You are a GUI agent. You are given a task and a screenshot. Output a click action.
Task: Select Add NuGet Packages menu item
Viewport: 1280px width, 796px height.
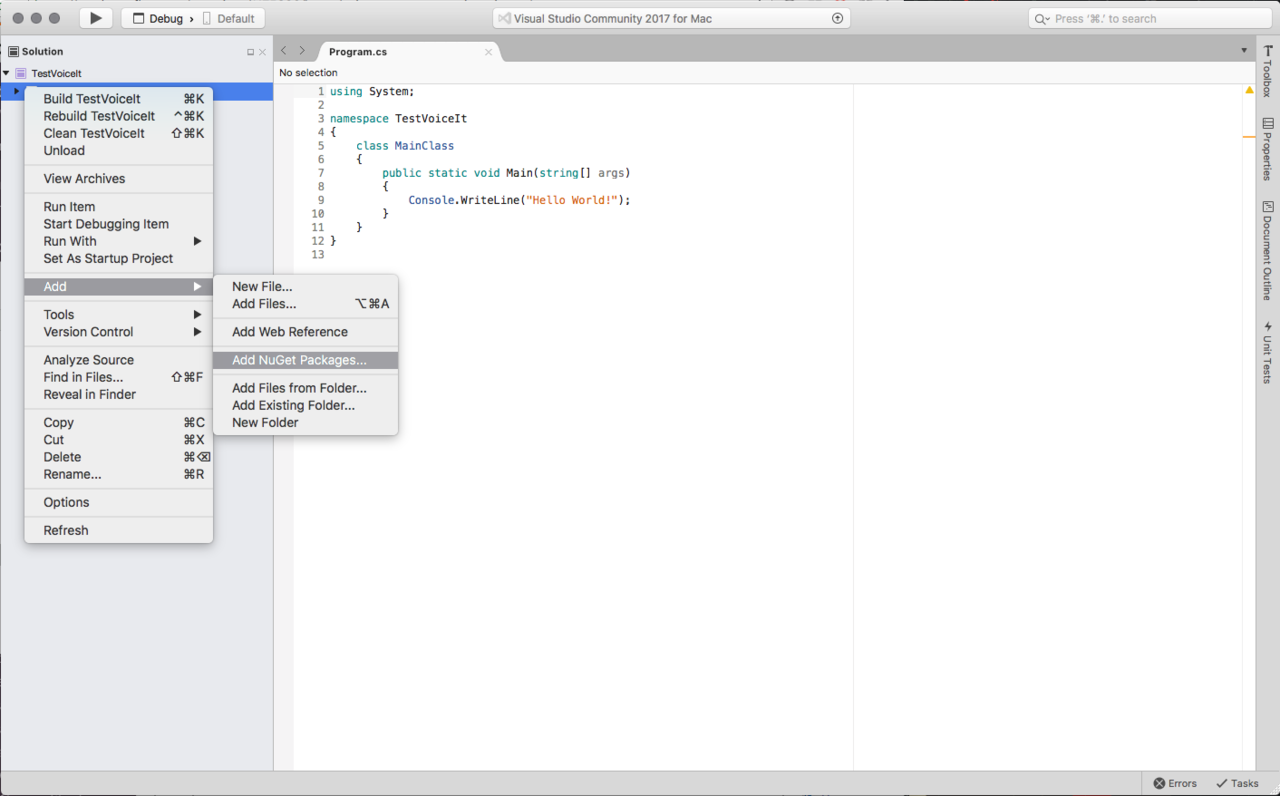pyautogui.click(x=299, y=360)
